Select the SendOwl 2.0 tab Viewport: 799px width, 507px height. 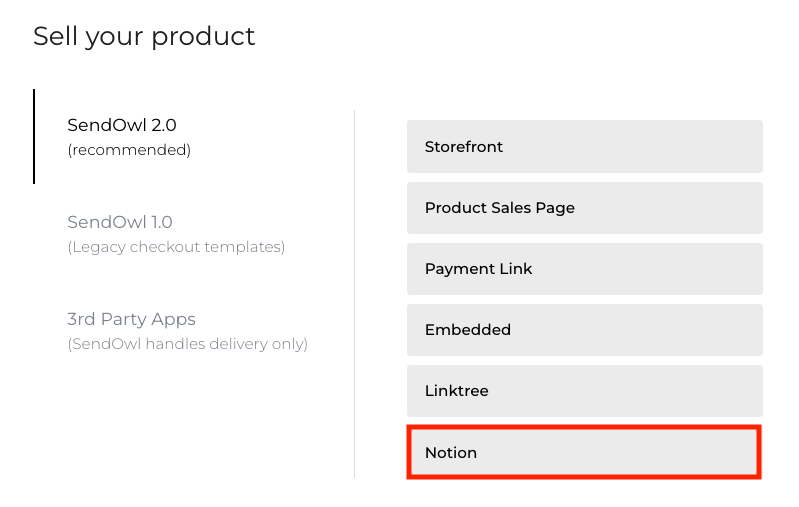[x=121, y=126]
